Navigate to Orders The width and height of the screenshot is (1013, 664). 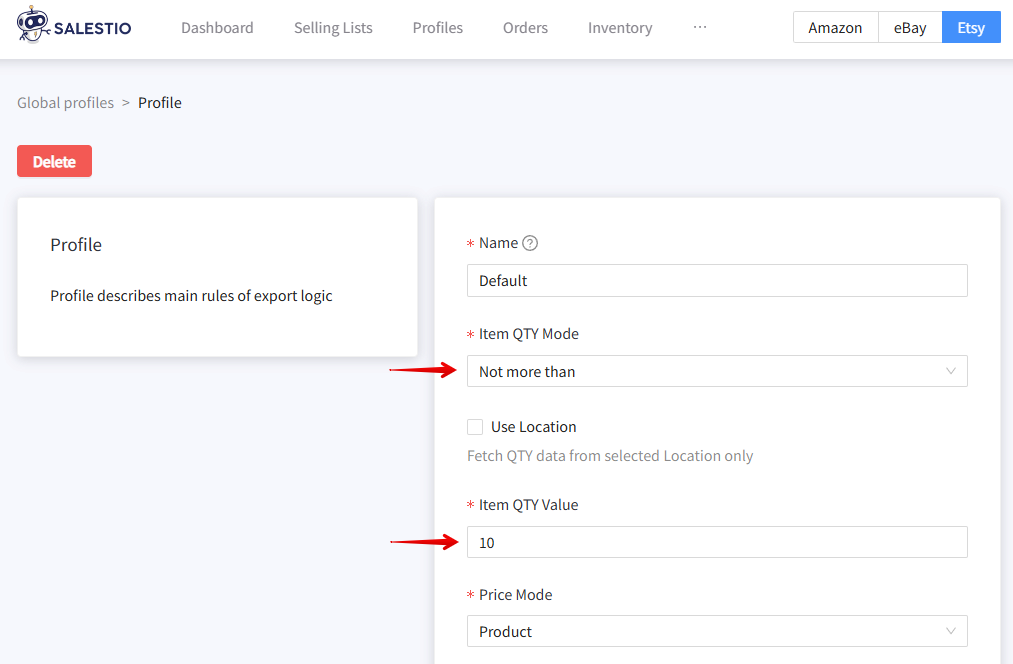click(x=525, y=28)
